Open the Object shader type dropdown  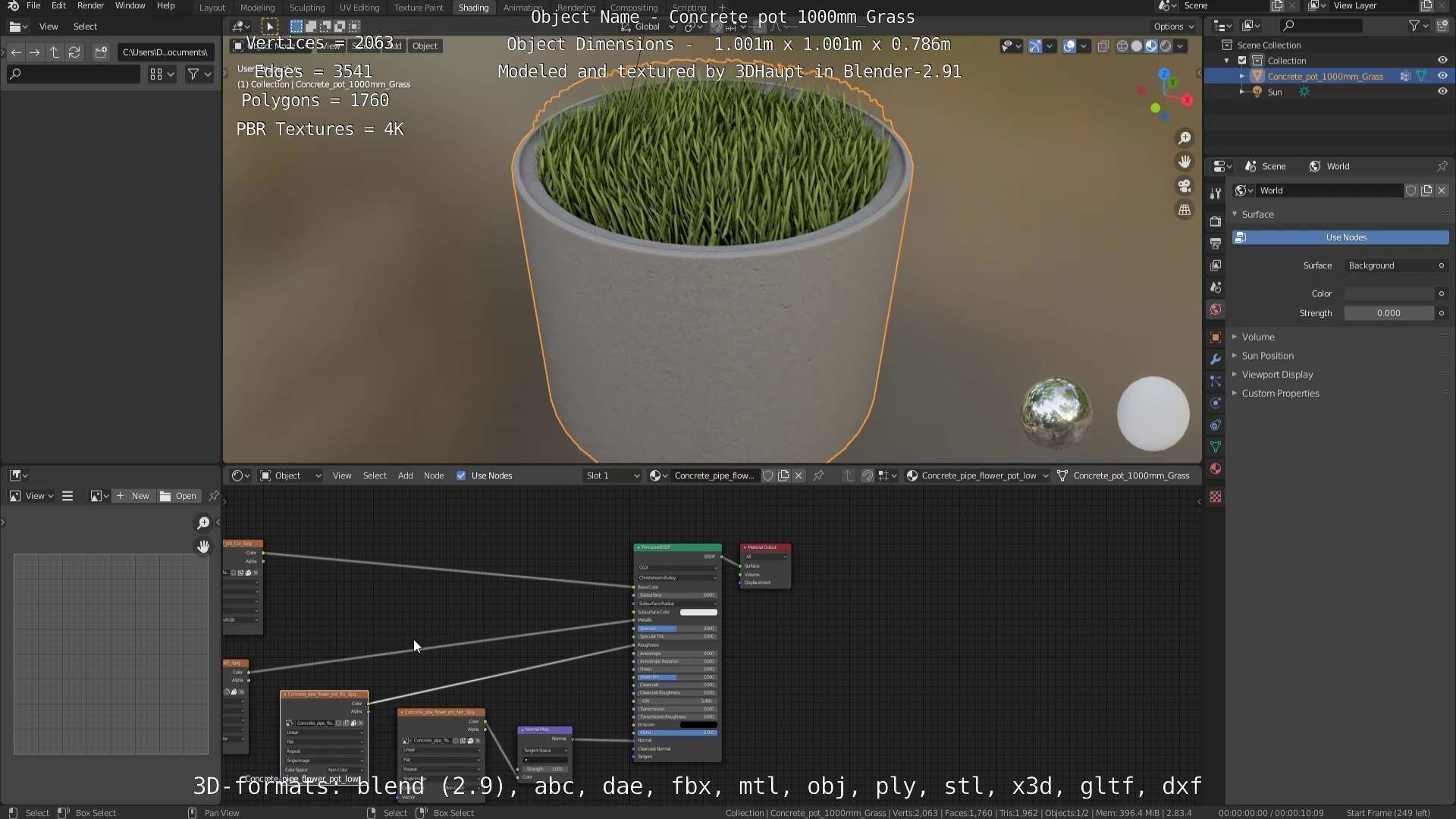[x=290, y=475]
